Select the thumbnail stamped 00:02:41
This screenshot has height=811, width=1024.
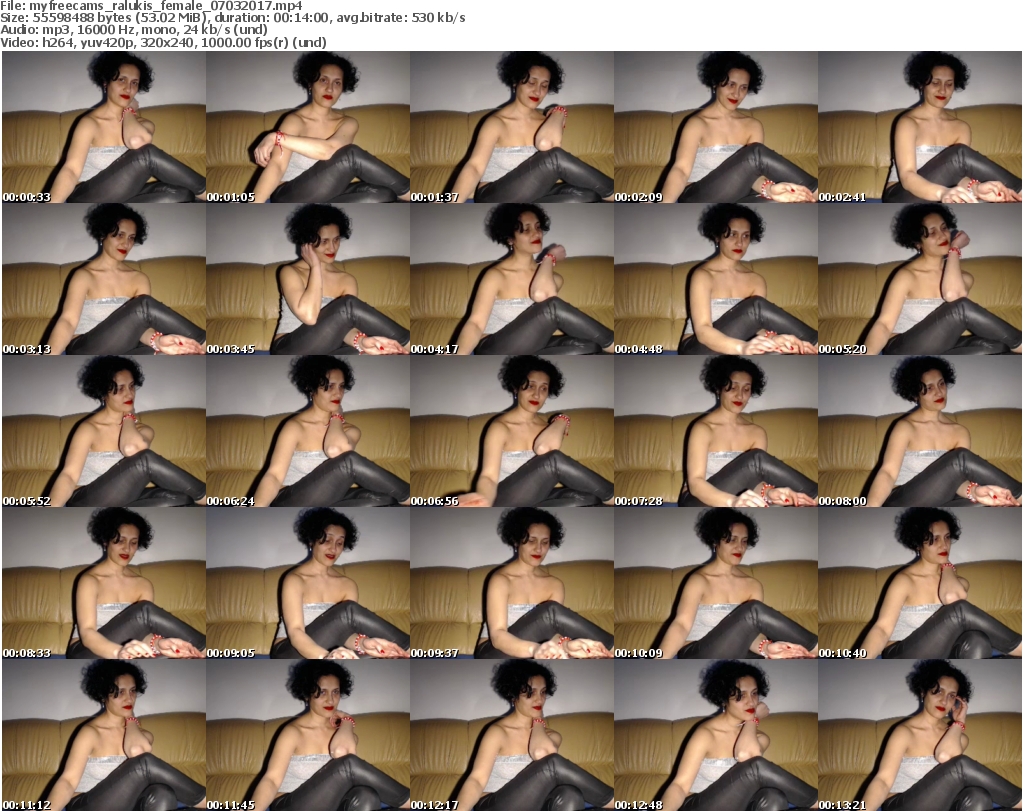pyautogui.click(x=920, y=127)
